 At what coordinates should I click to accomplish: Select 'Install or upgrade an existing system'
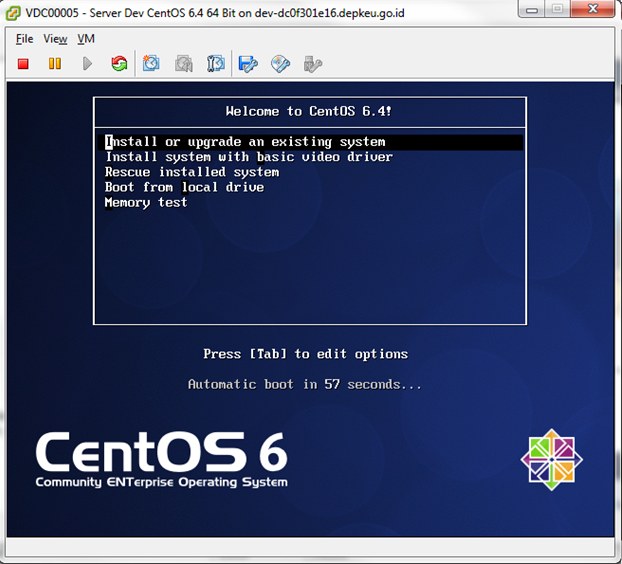point(310,142)
